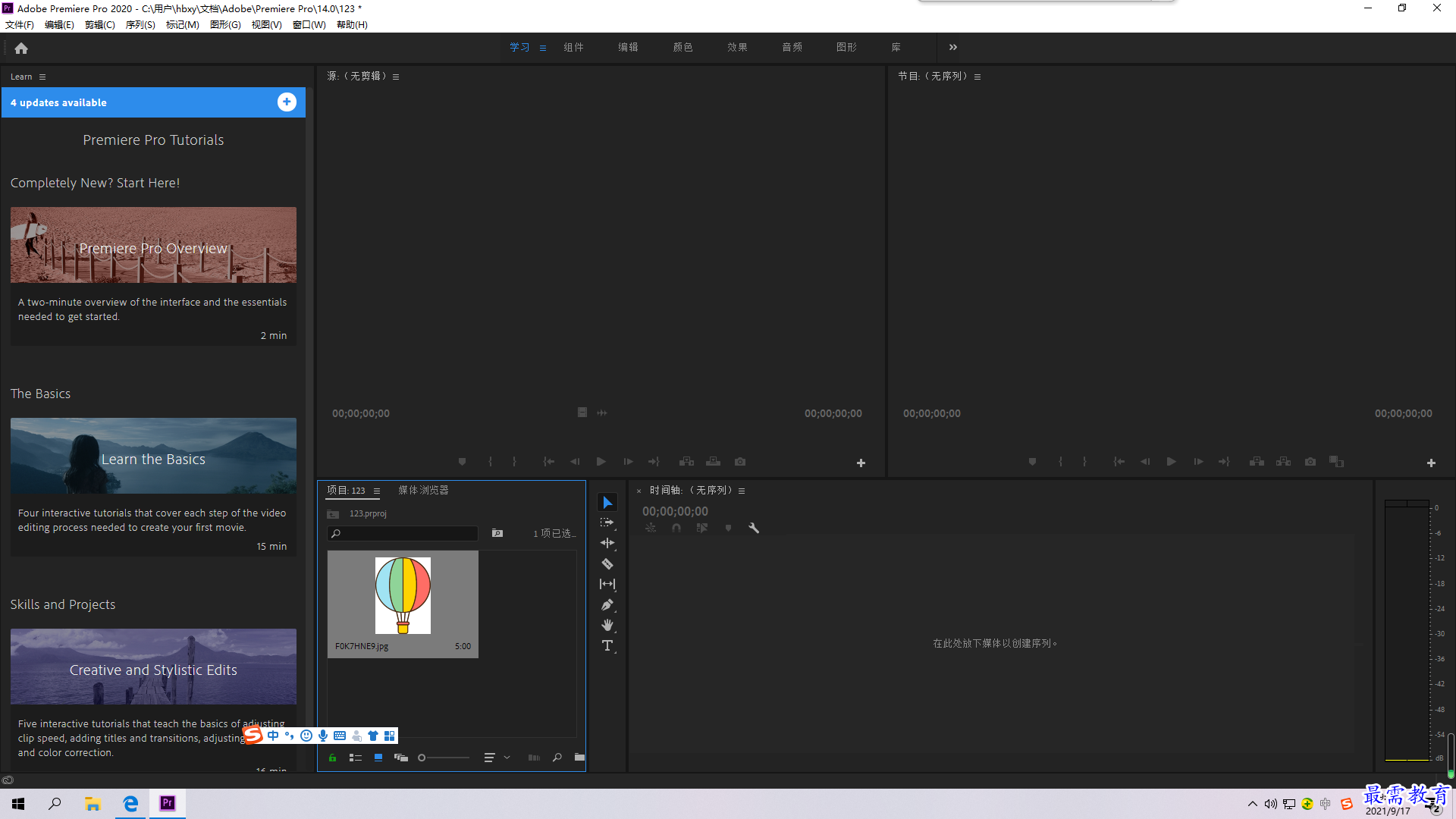Toggle project writable lock icon
Image resolution: width=1456 pixels, height=819 pixels.
point(332,758)
